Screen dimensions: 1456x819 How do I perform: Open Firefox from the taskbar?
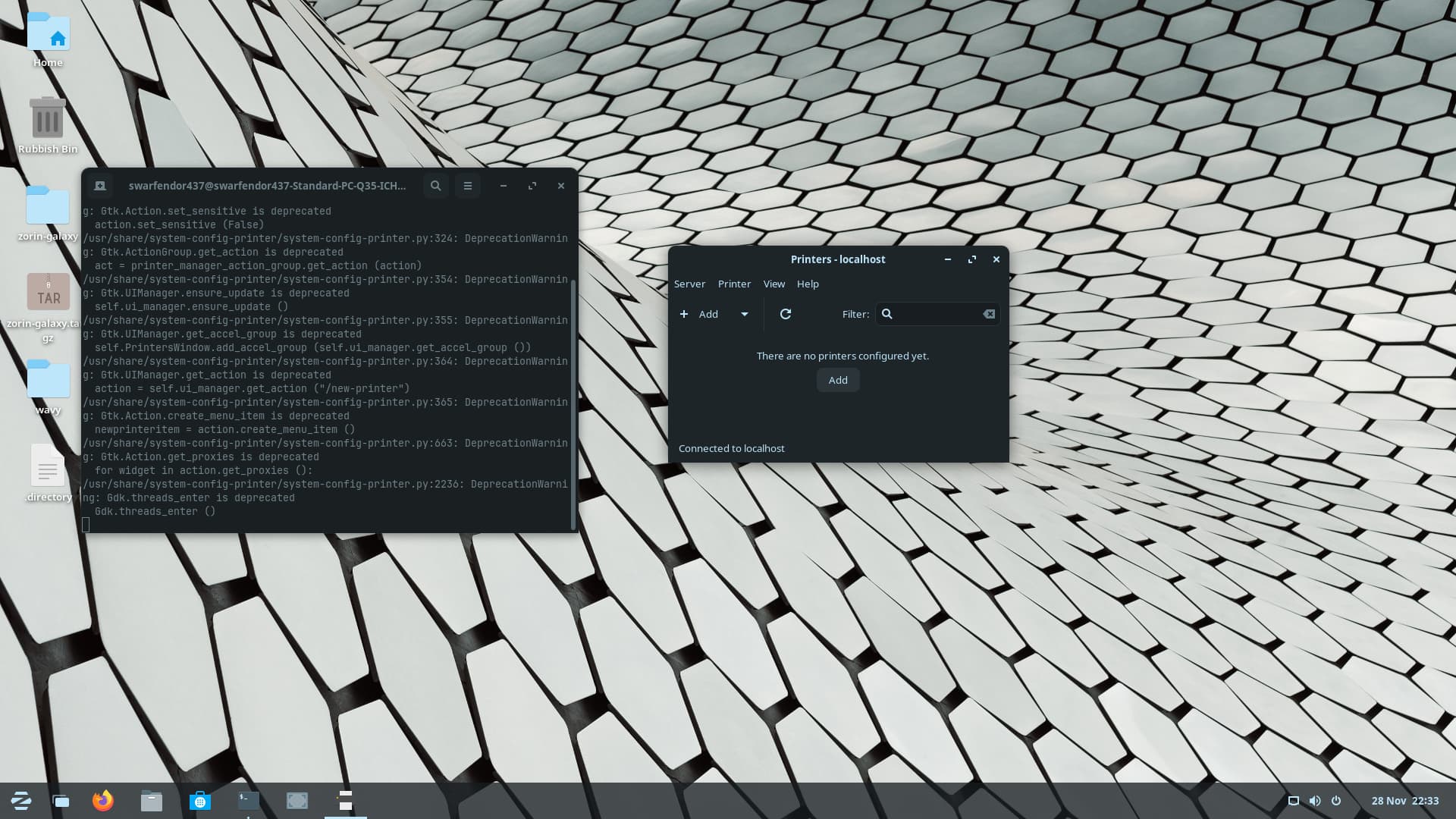(103, 801)
